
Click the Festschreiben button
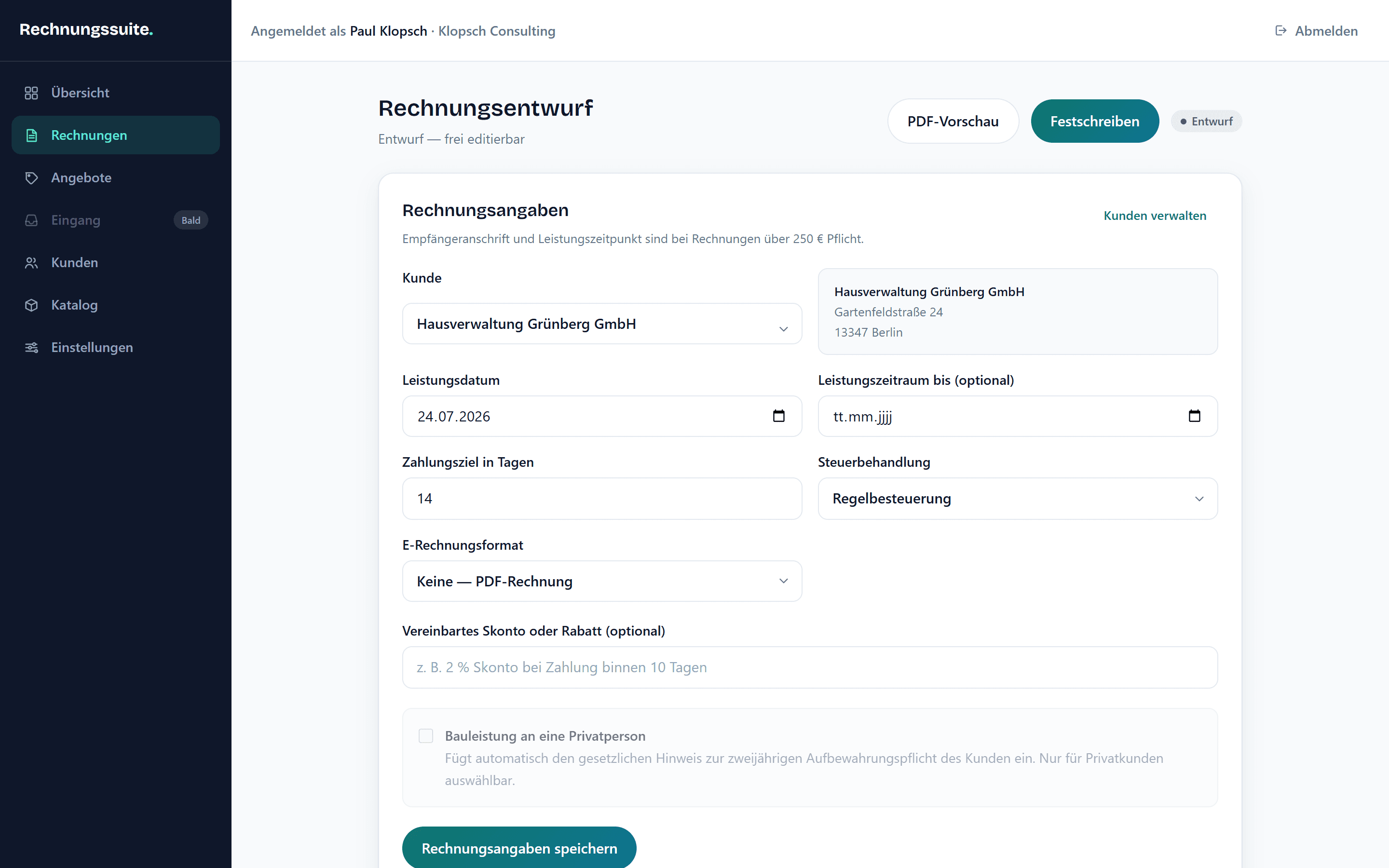coord(1094,121)
